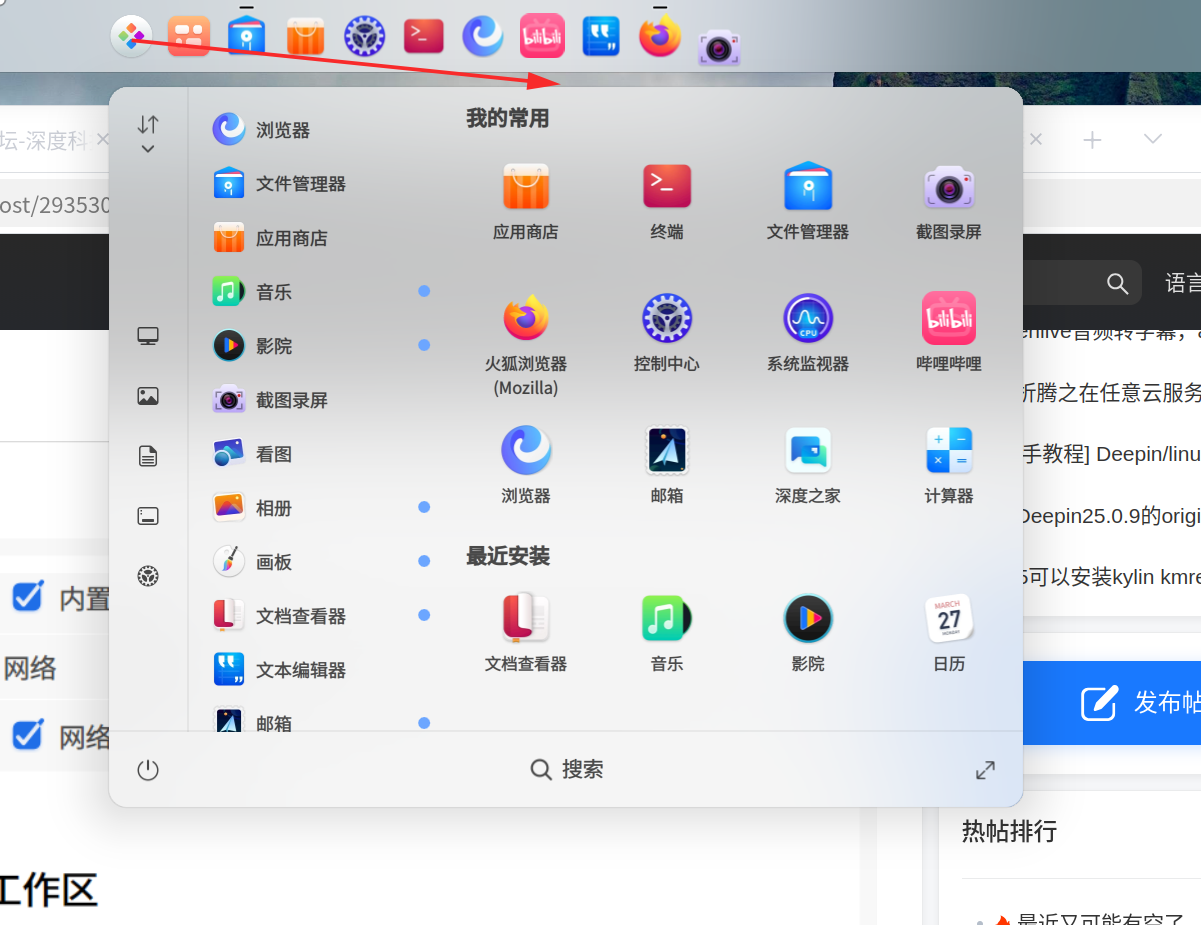Click the multitasking view dock icon
The height and width of the screenshot is (925, 1201).
(x=188, y=37)
